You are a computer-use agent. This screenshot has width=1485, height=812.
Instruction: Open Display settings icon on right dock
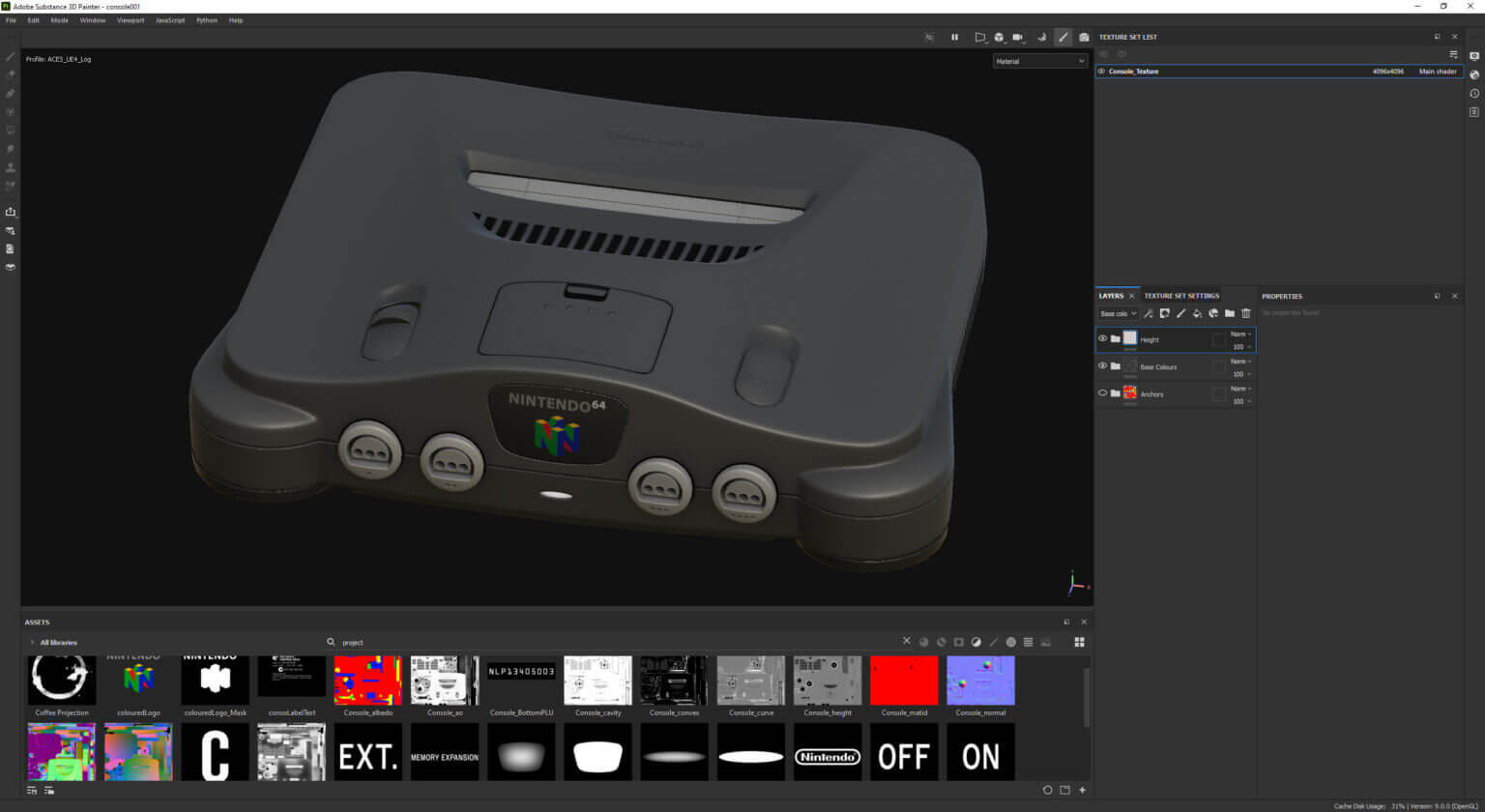[x=1474, y=56]
